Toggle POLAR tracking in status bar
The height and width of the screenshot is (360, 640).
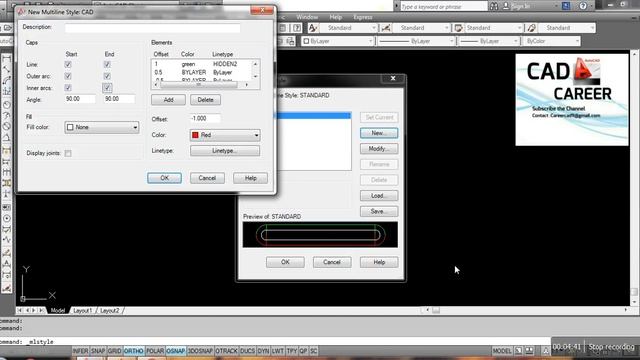(x=155, y=351)
